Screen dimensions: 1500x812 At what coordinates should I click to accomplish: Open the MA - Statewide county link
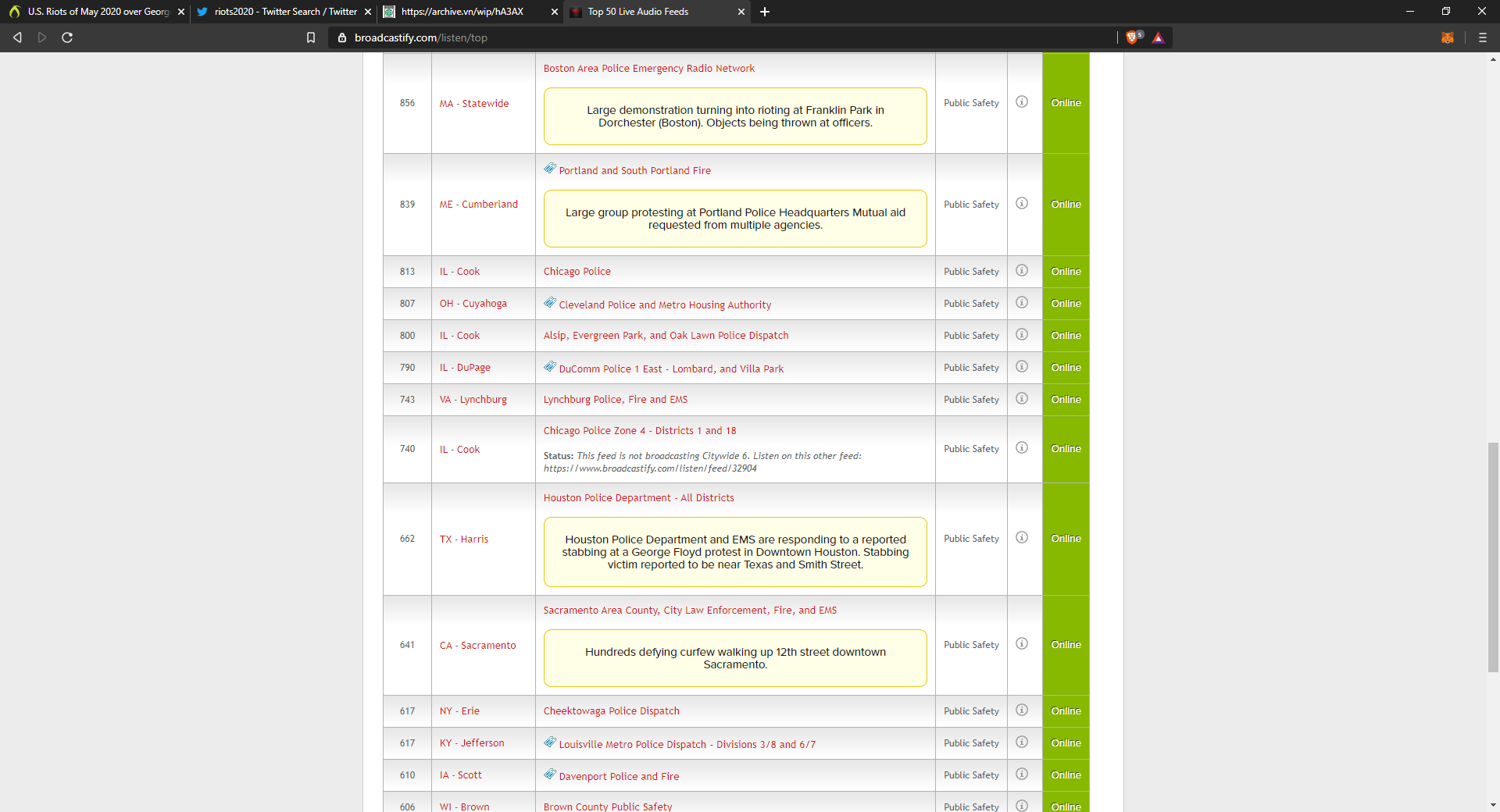coord(474,104)
